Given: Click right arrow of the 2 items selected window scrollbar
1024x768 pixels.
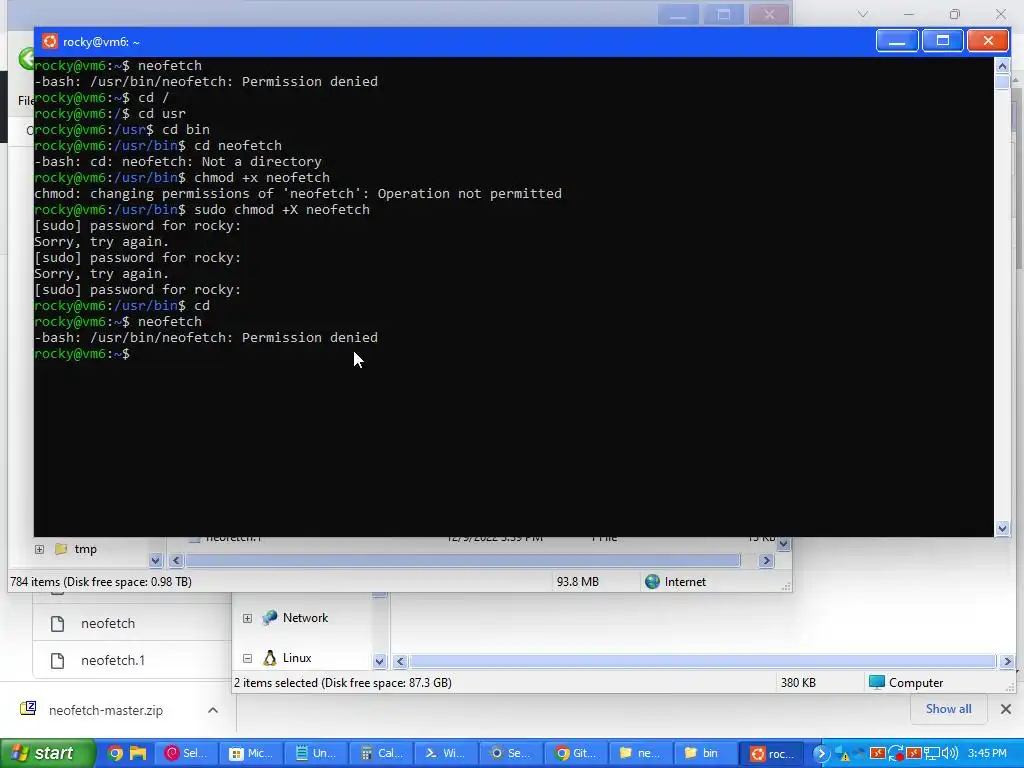Looking at the screenshot, I should point(1006,661).
